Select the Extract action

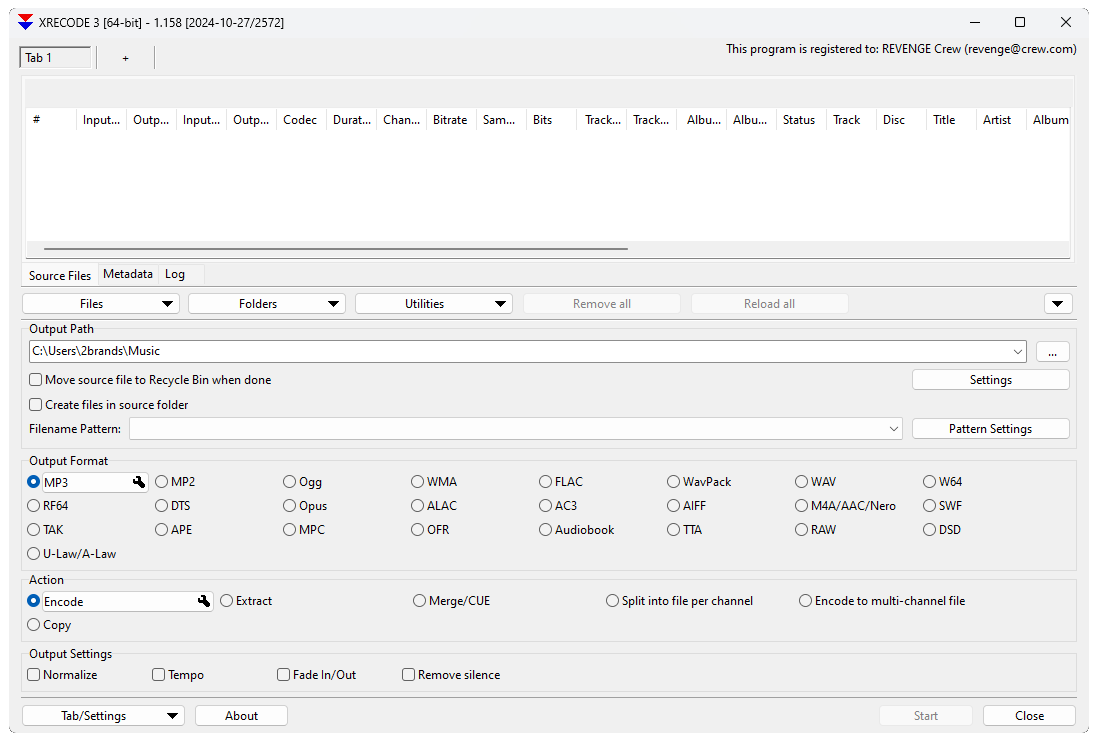246,601
